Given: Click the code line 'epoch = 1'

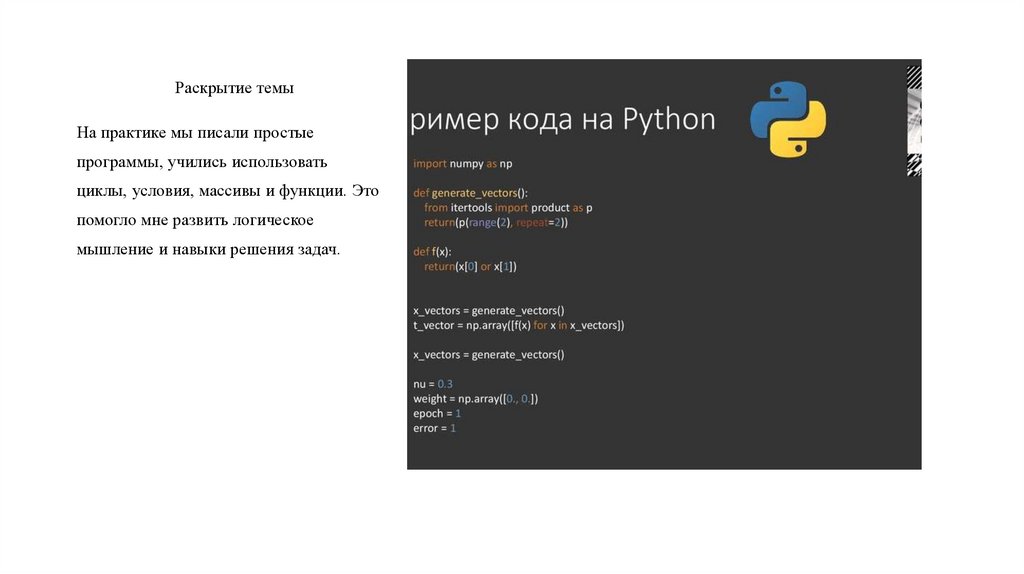Looking at the screenshot, I should (x=437, y=413).
